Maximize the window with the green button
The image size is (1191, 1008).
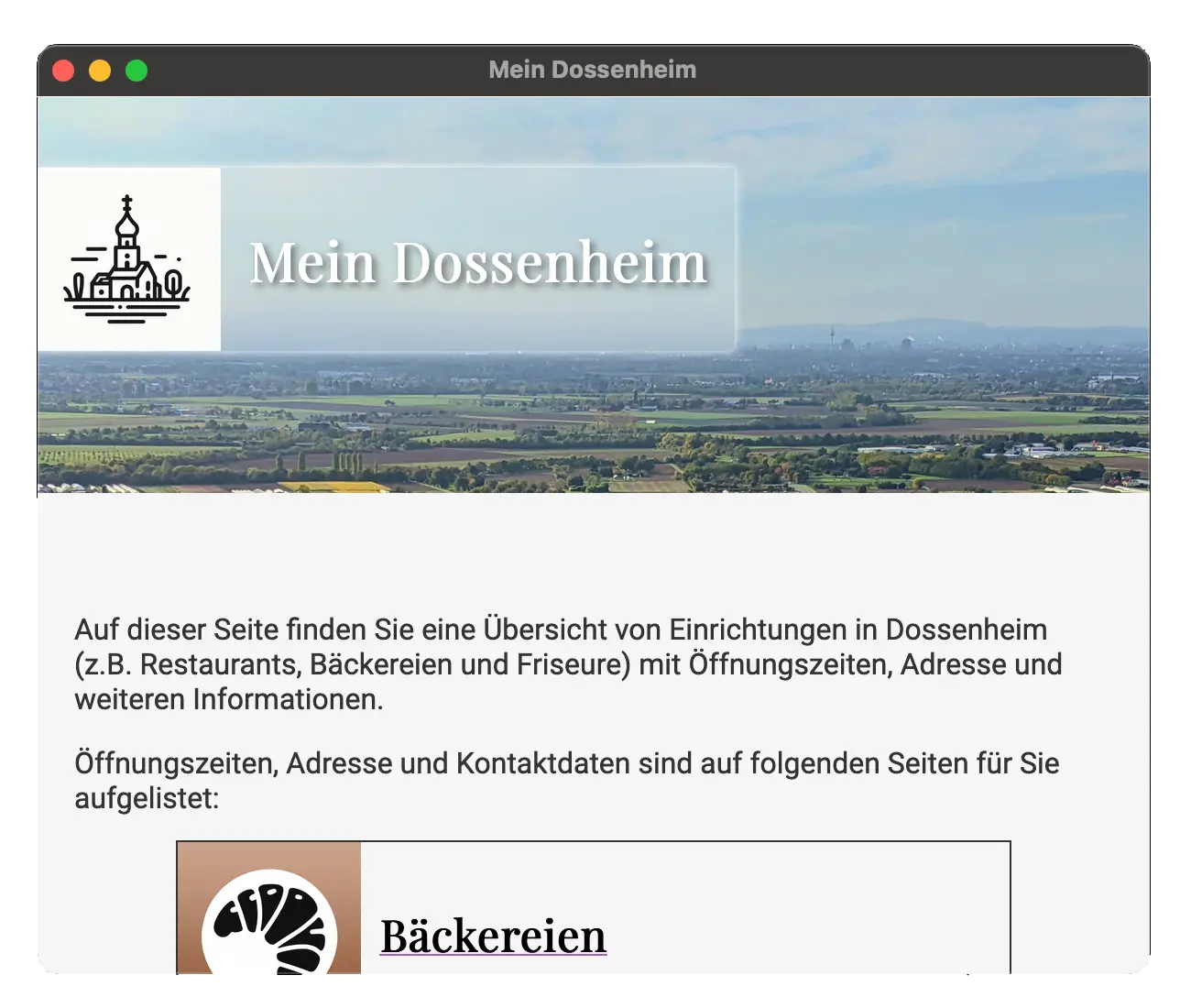(137, 71)
